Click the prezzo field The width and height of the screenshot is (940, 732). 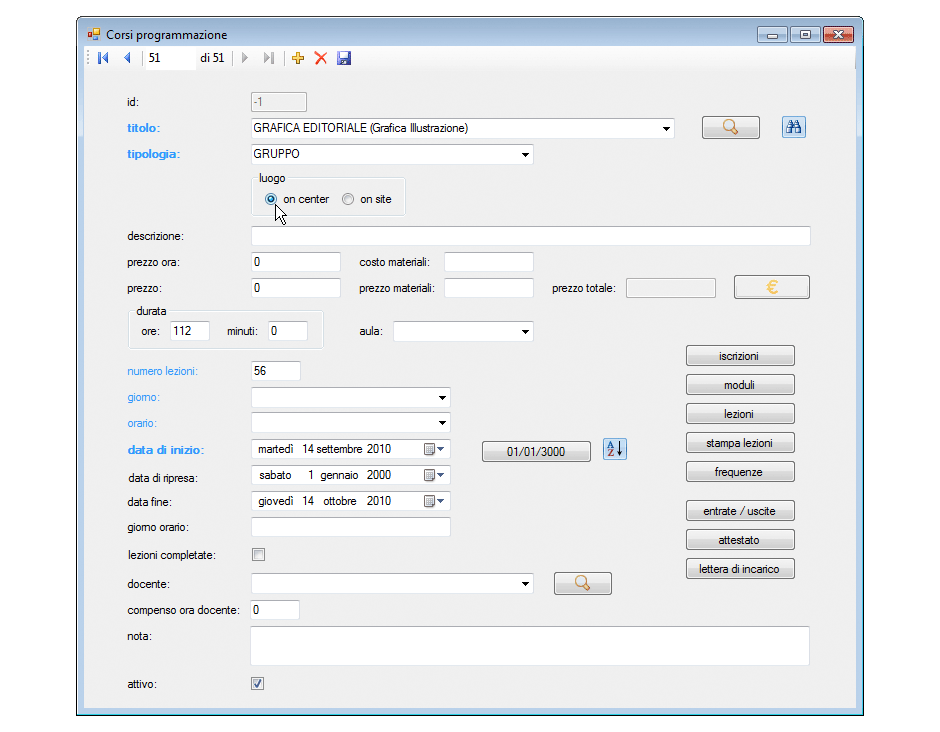[296, 288]
